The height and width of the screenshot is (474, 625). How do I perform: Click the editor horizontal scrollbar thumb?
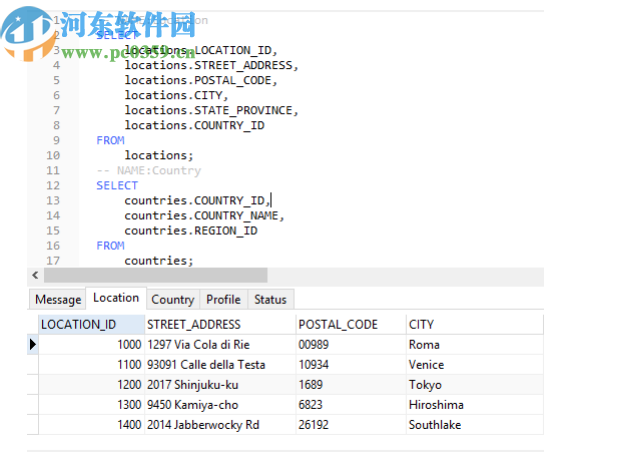[155, 275]
